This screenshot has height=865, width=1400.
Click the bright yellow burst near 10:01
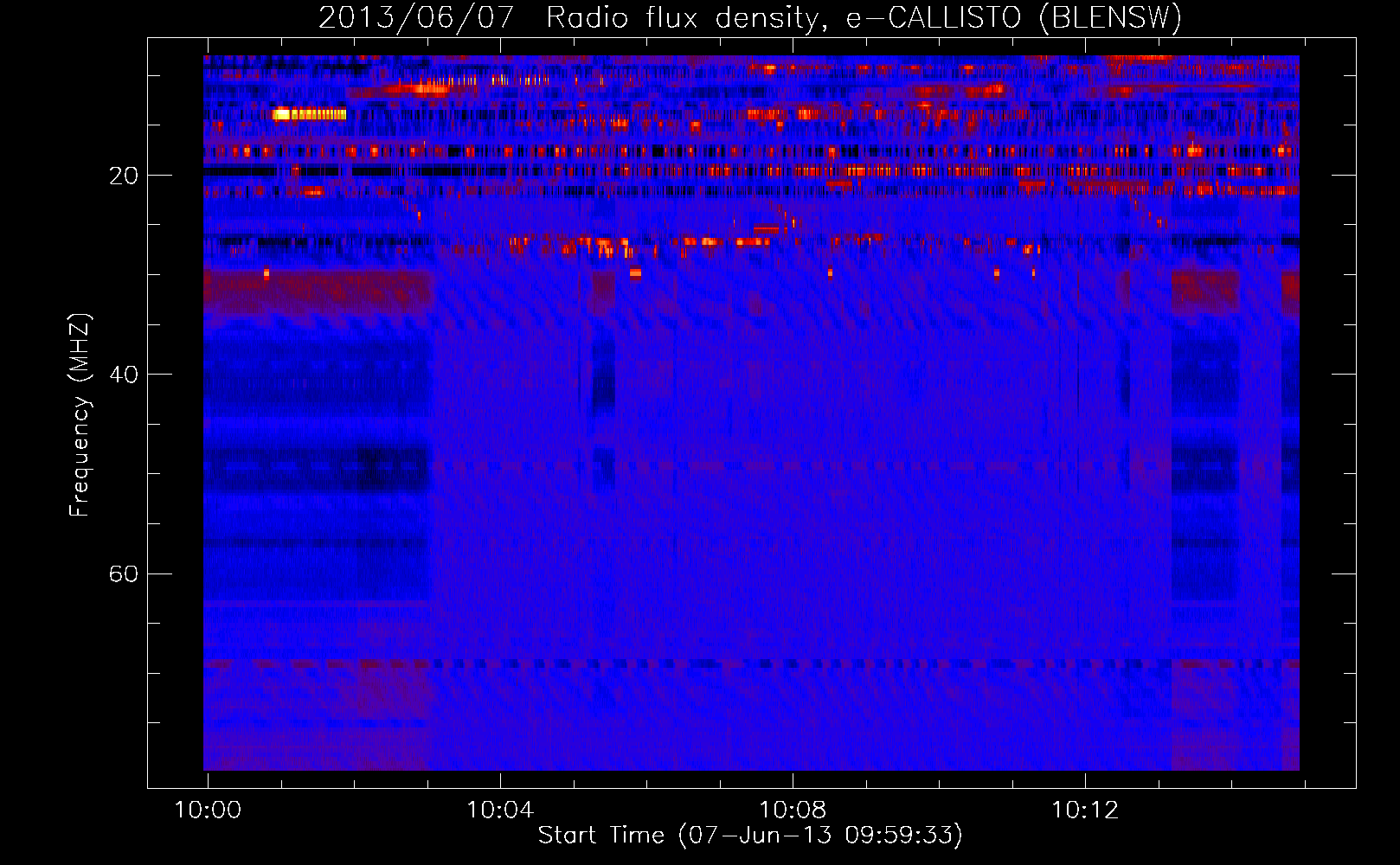tap(309, 113)
